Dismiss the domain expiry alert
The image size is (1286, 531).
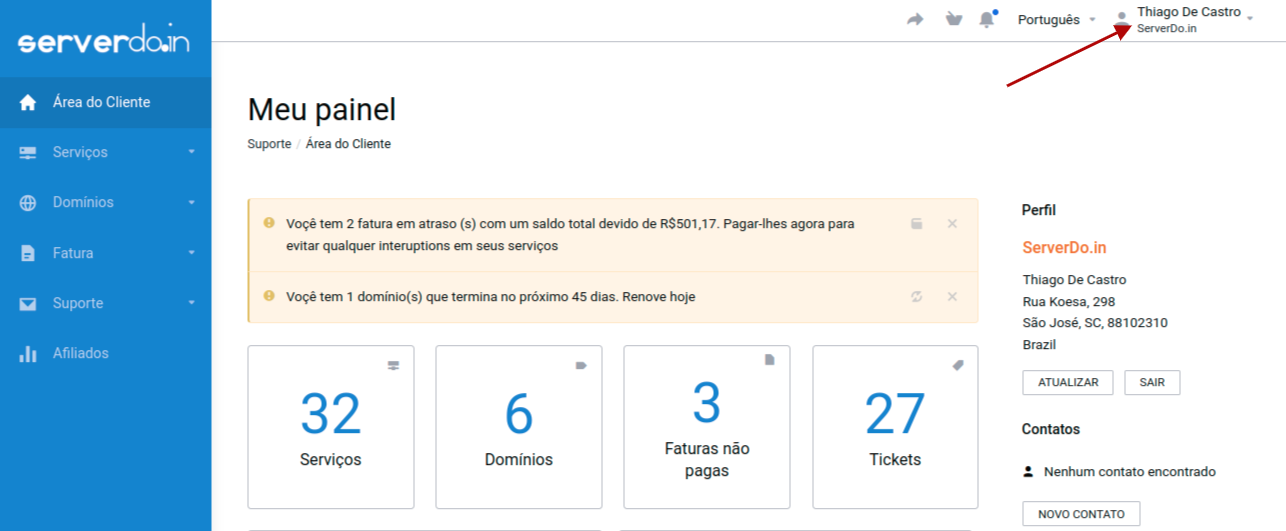(x=952, y=297)
